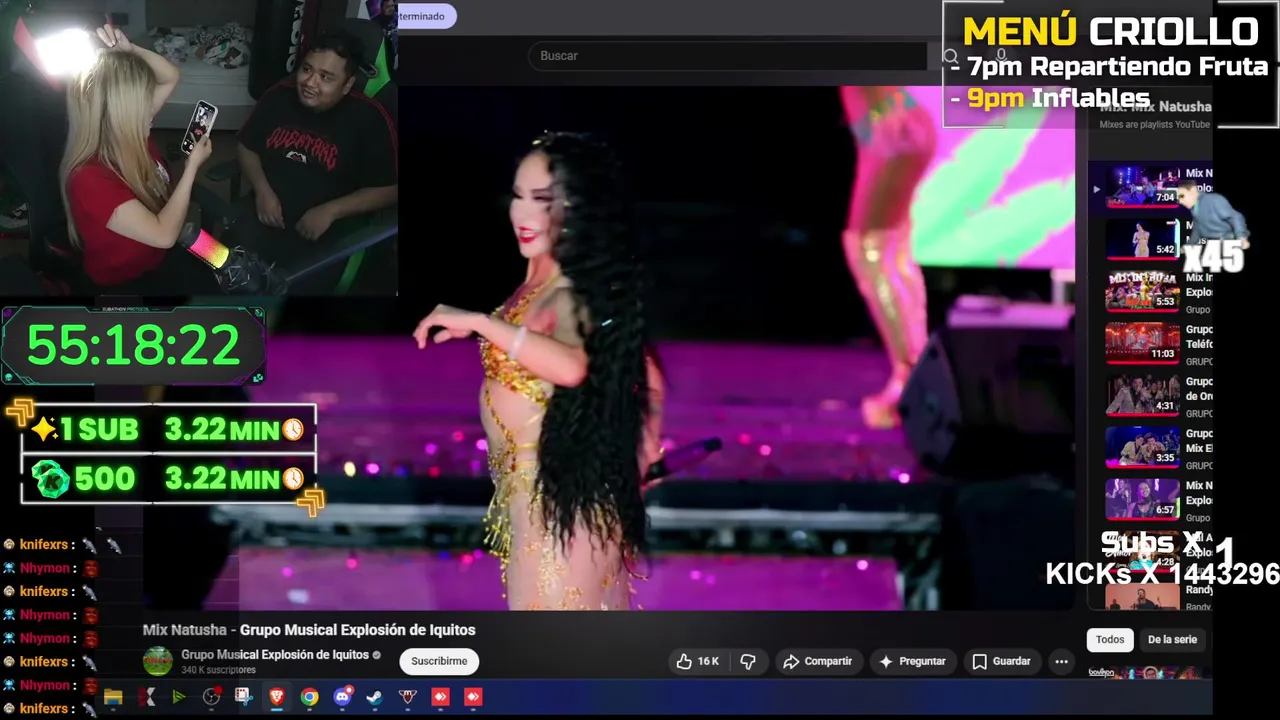Click the video title 'Mix Natusha - Grupo Musical Explosión de Iquitos'

pos(309,630)
